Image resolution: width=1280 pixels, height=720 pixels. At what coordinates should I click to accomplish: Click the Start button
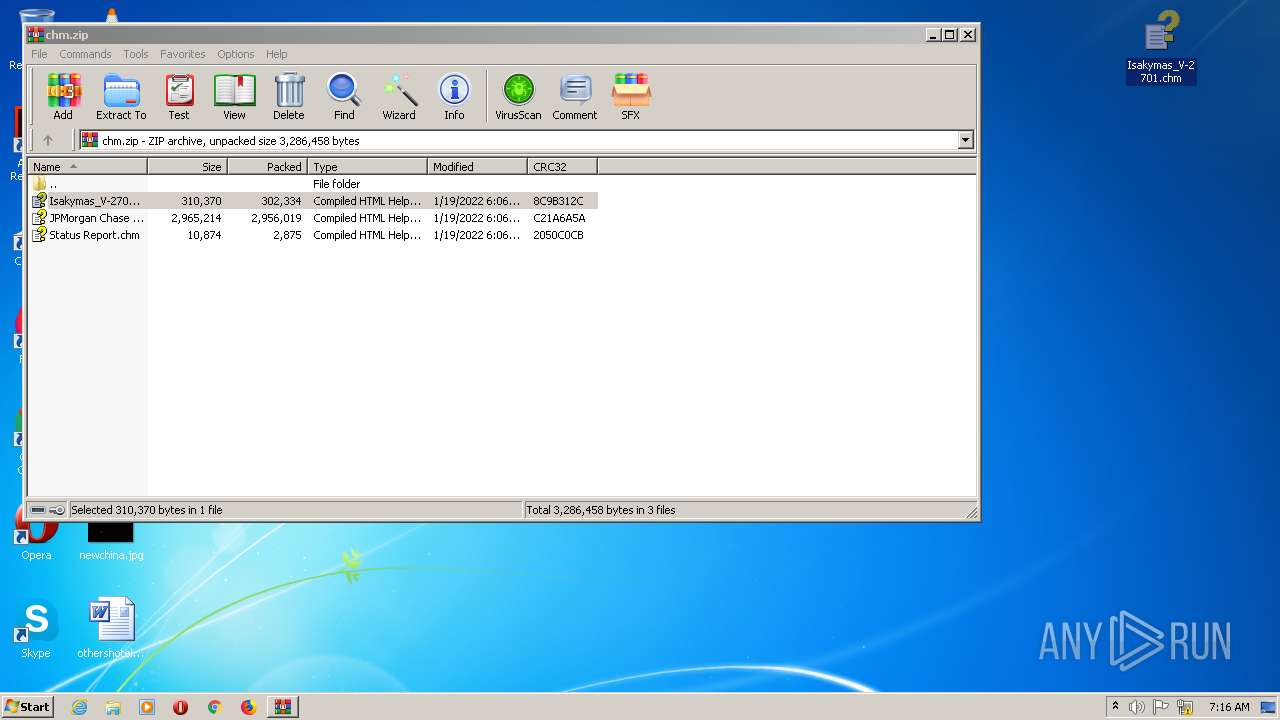coord(27,706)
